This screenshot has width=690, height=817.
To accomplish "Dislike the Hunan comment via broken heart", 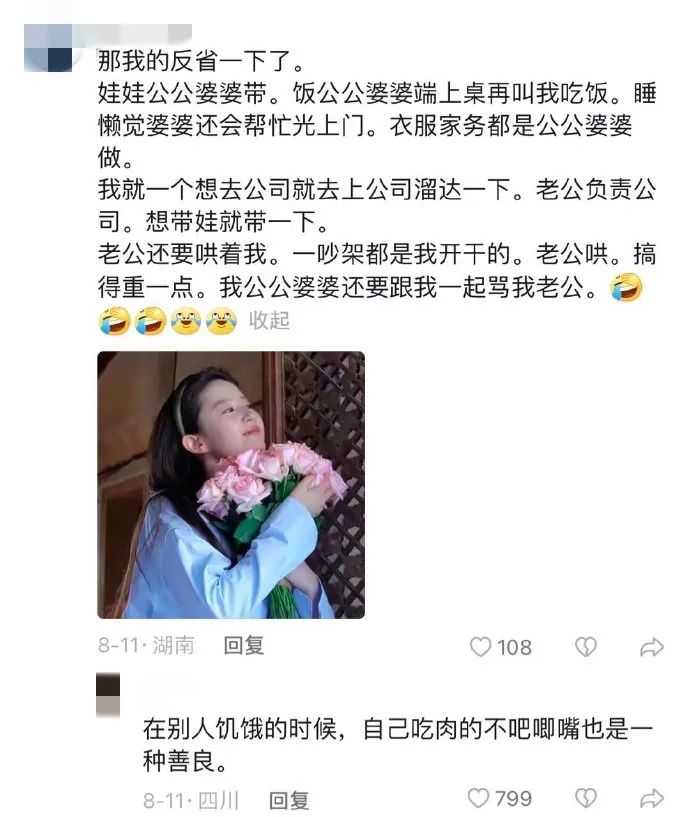I will 585,647.
